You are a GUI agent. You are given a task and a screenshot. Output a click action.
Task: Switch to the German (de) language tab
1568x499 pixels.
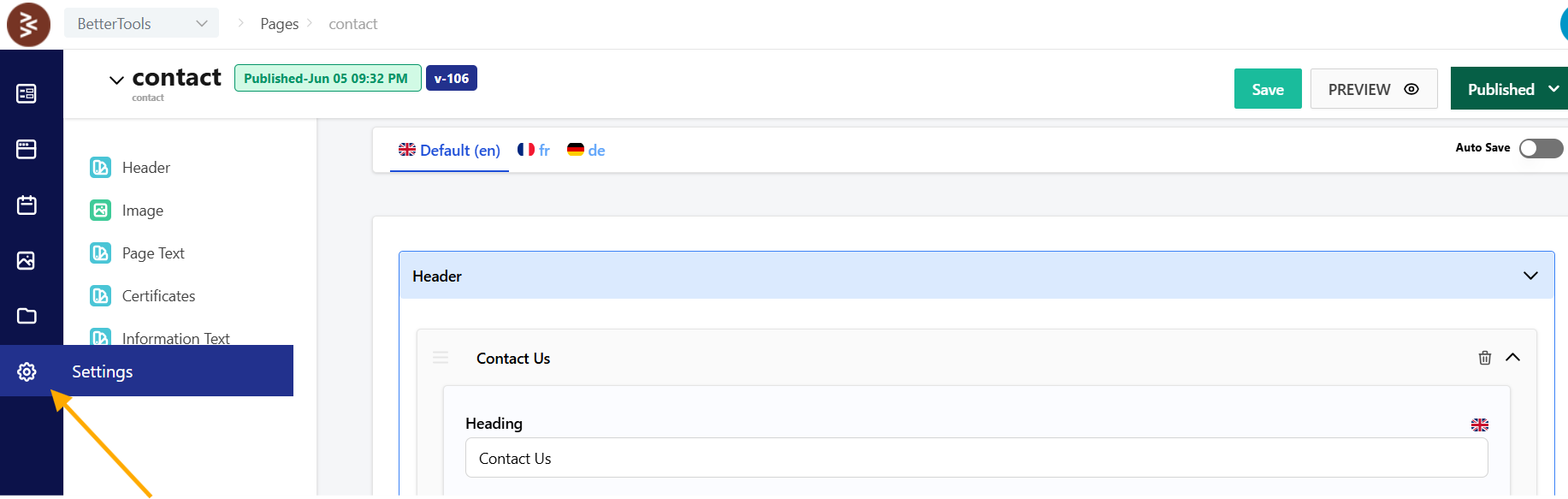click(586, 150)
